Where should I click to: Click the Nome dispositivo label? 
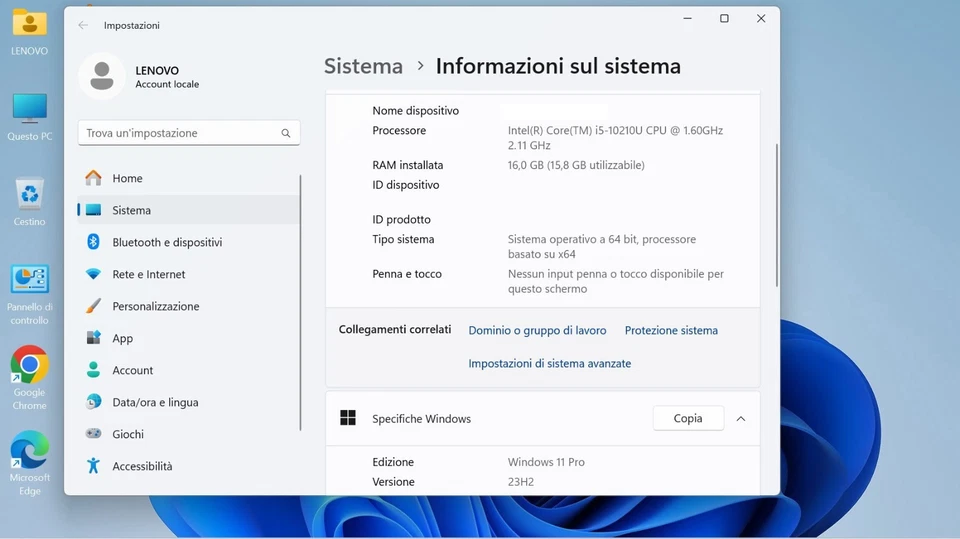click(415, 111)
